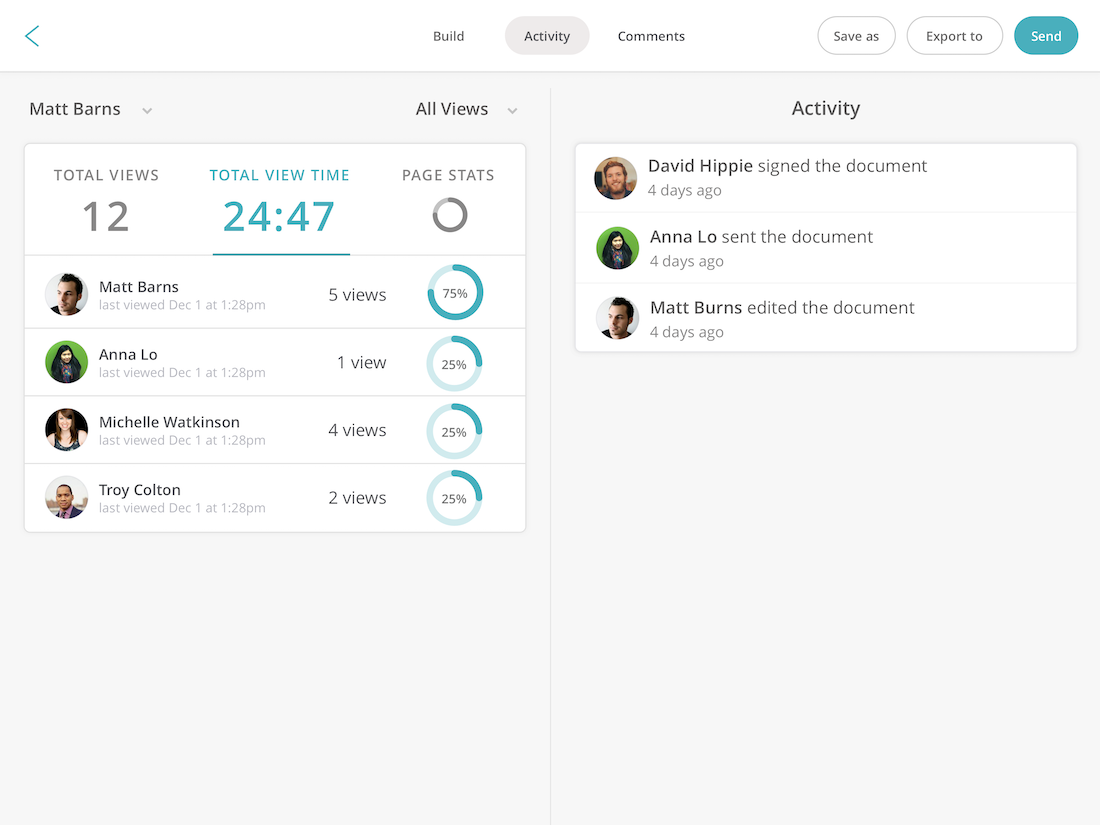The image size is (1100, 825).
Task: Click the Export to button
Action: tap(954, 36)
